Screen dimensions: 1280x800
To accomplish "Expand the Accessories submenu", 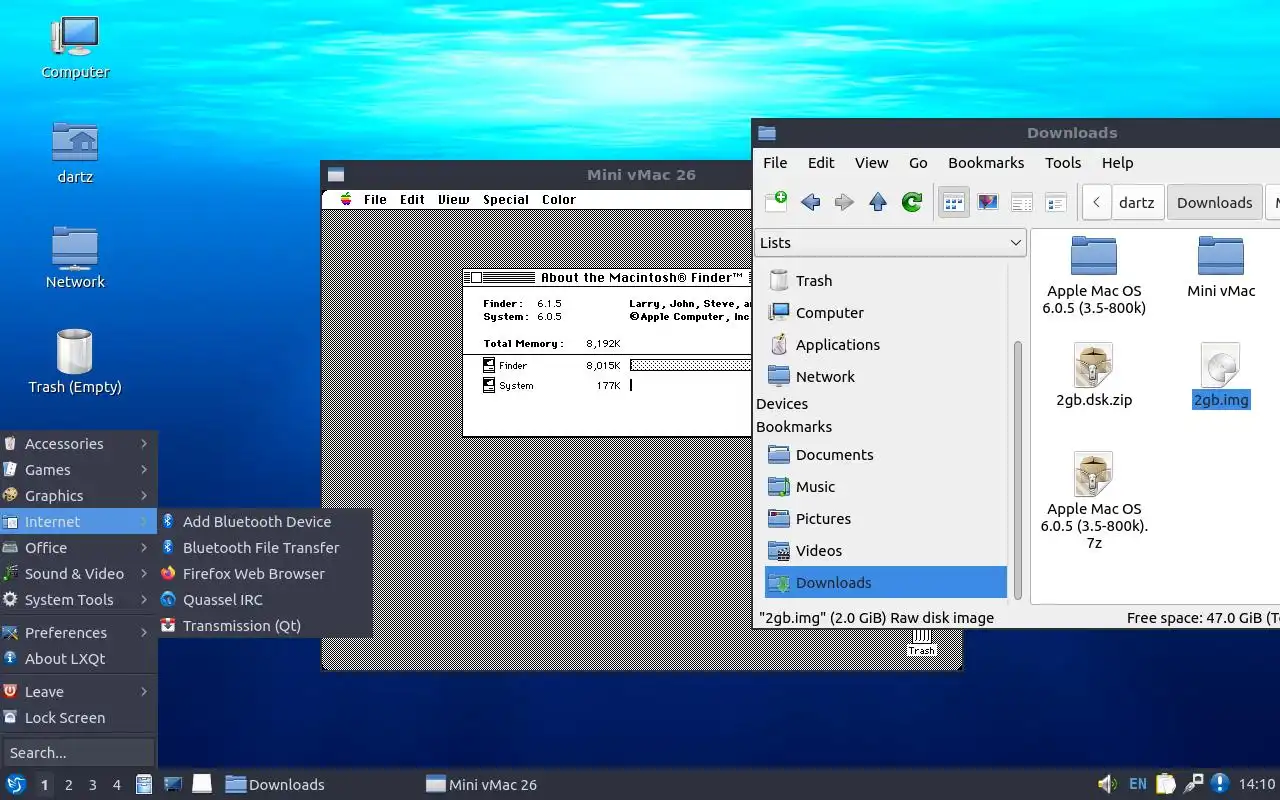I will coord(79,444).
